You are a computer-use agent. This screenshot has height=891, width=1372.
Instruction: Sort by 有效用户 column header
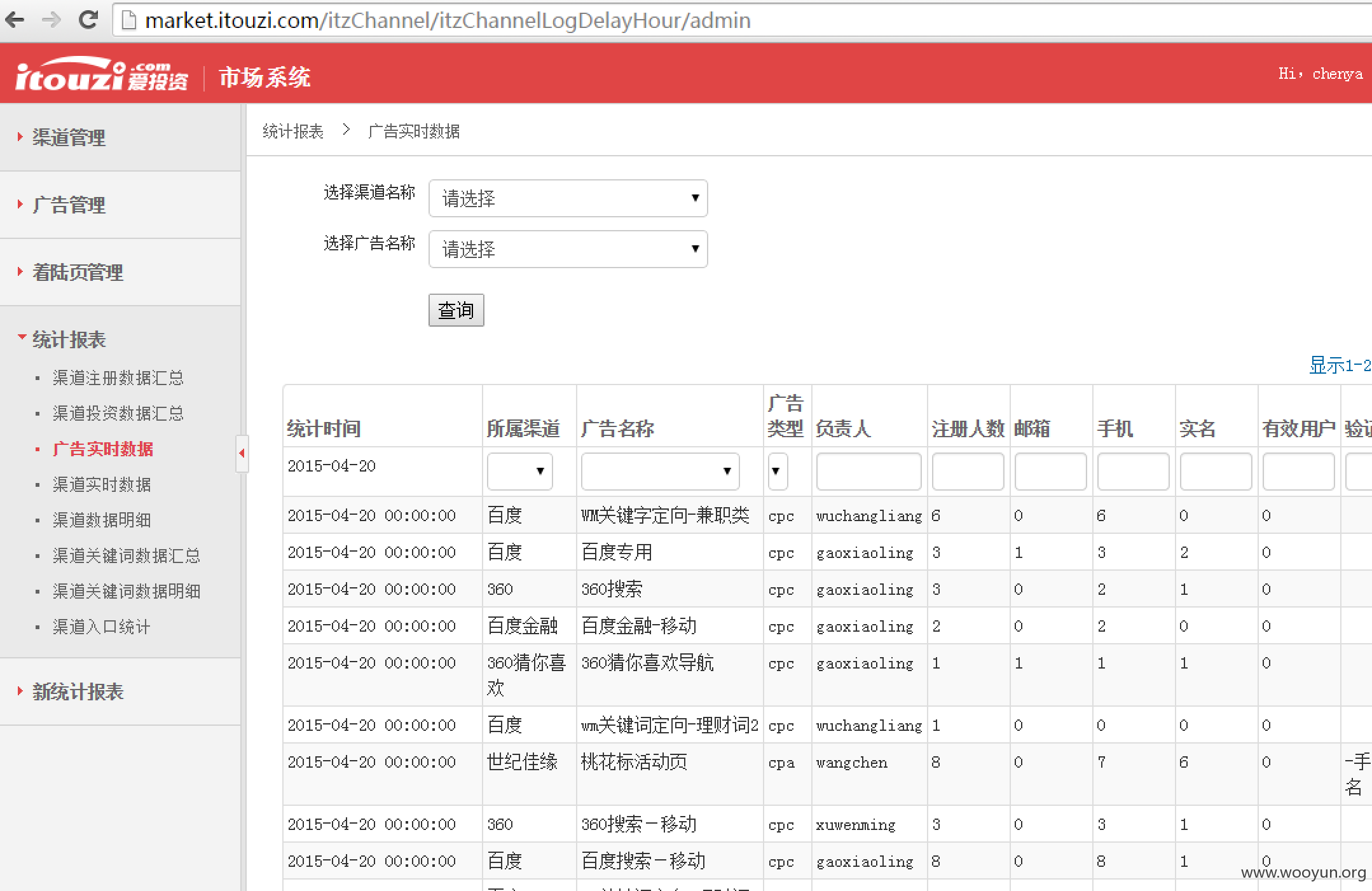1298,428
